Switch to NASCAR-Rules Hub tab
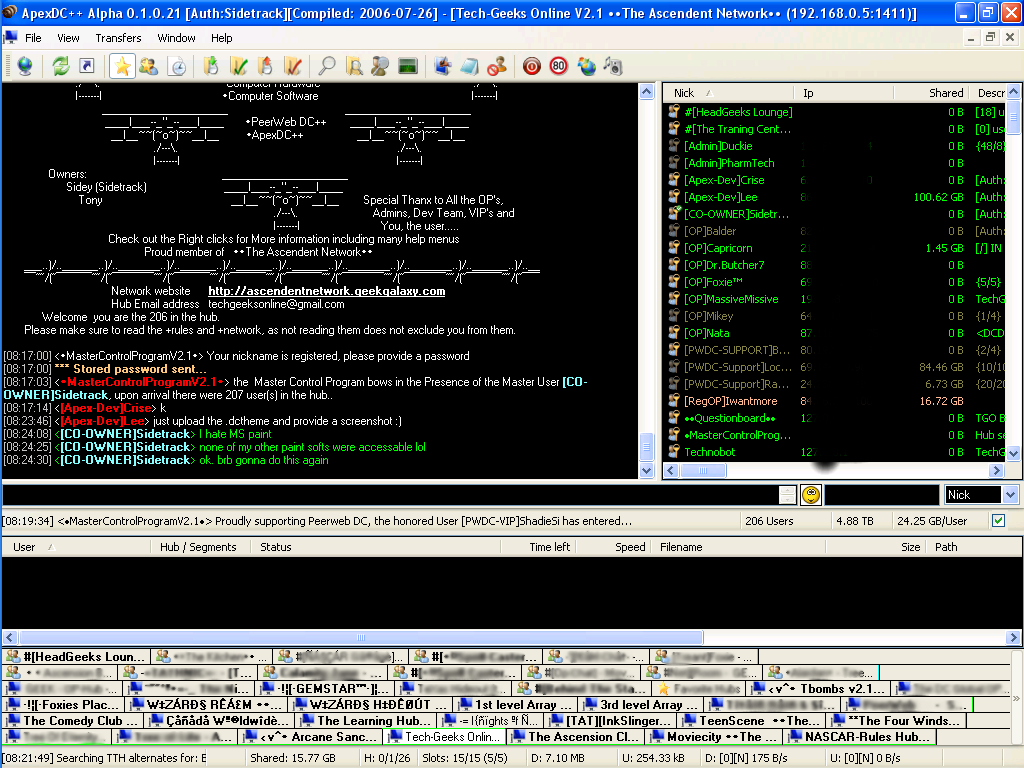Viewport: 1024px width, 768px height. pos(861,736)
